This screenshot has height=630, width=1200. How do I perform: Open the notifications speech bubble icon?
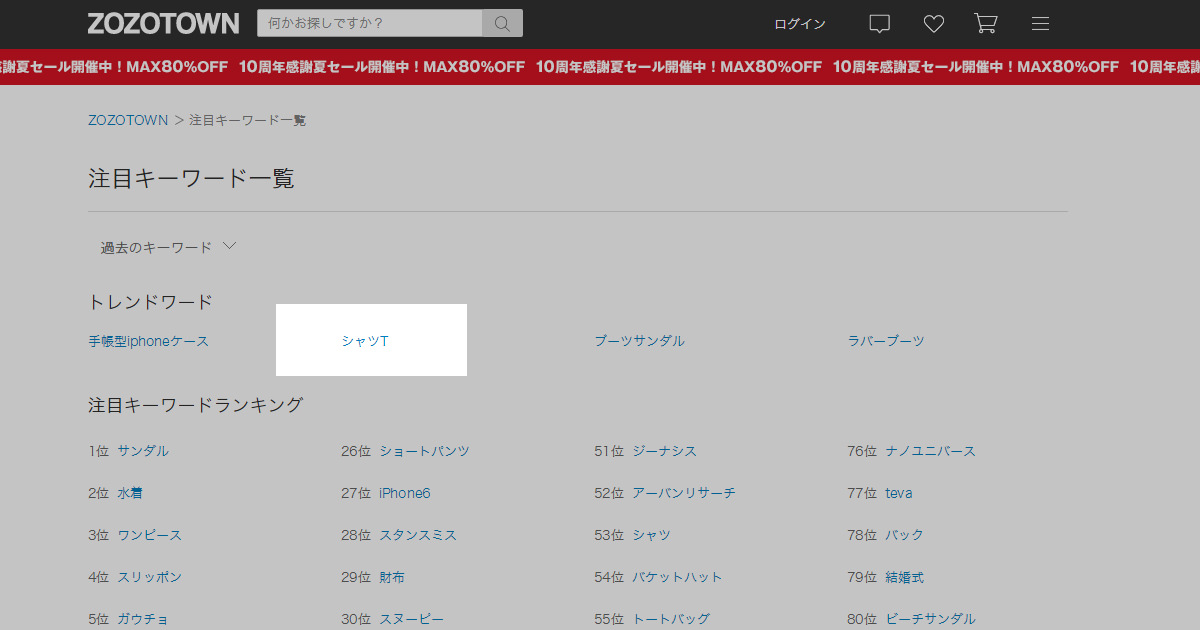[x=879, y=24]
